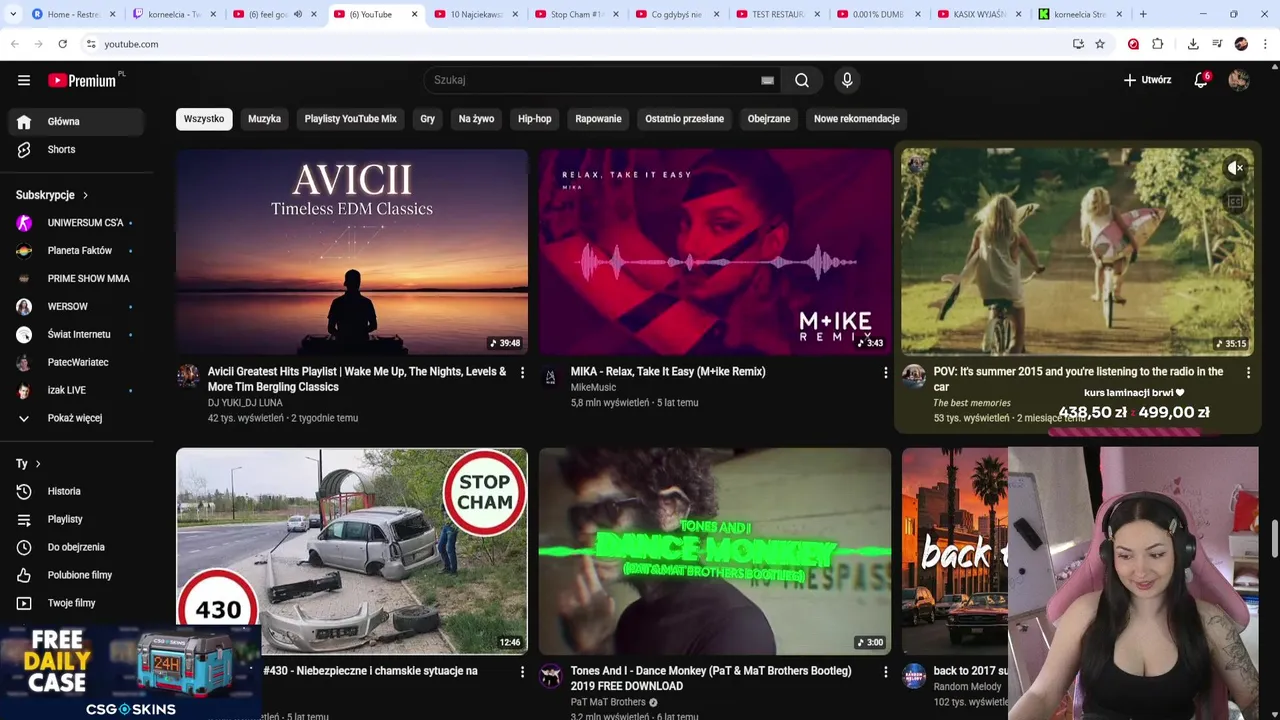Click the search magnifier button

pos(802,80)
